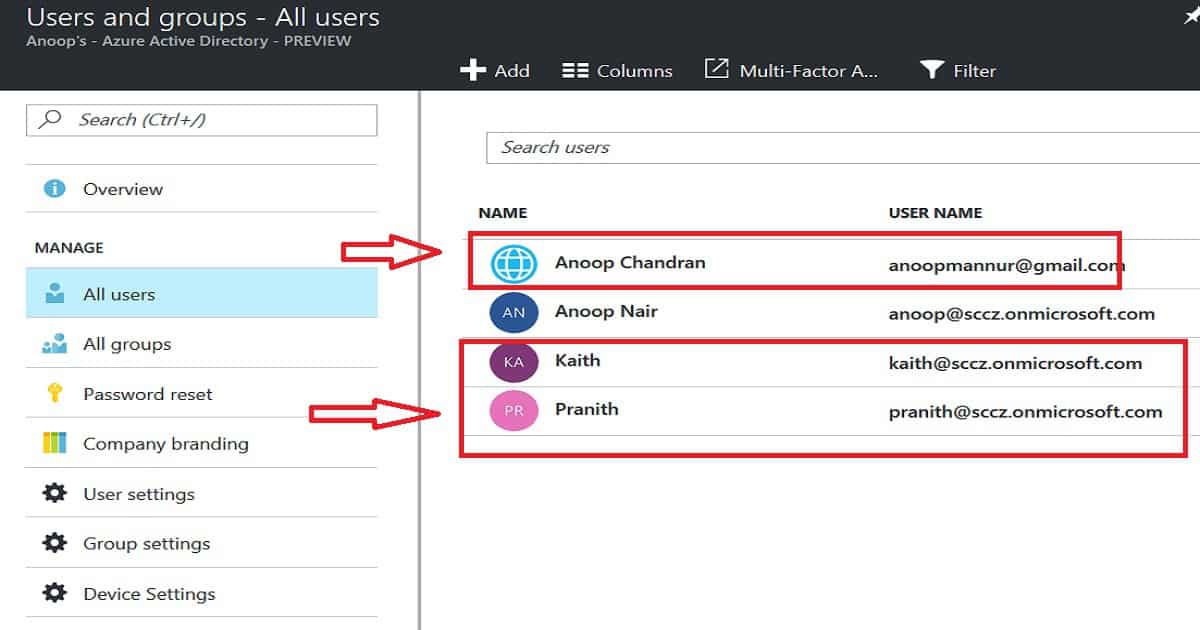Screen dimensions: 1200x630
Task: Go to Password reset
Action: 202,394
